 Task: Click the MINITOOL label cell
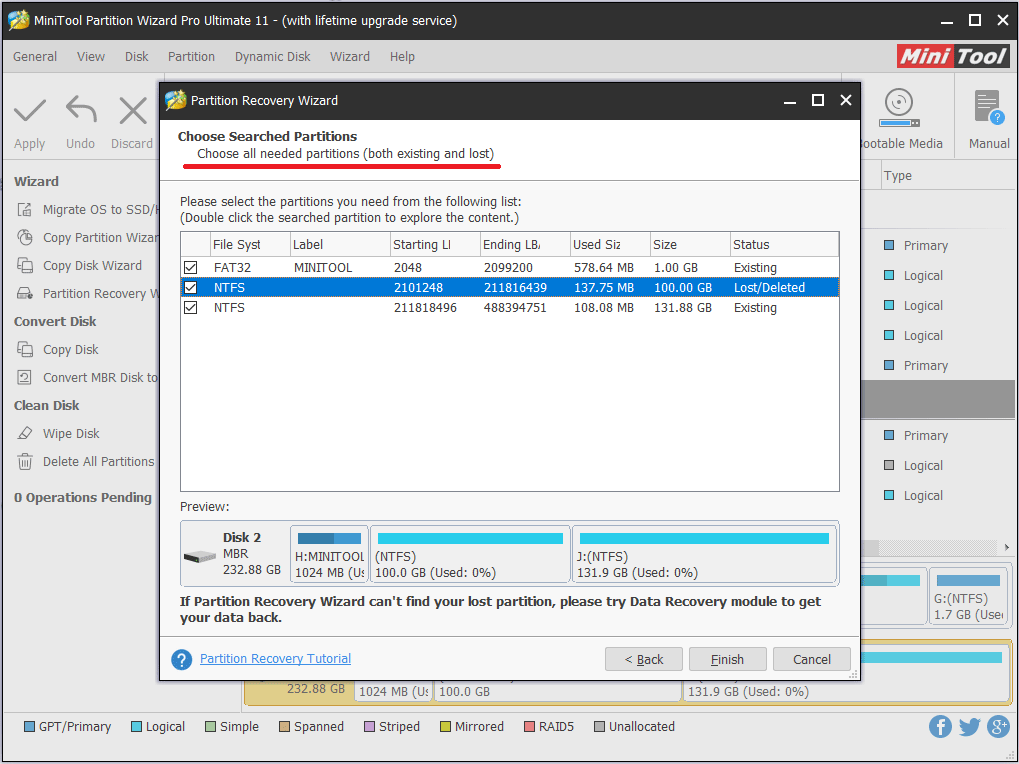coord(323,268)
